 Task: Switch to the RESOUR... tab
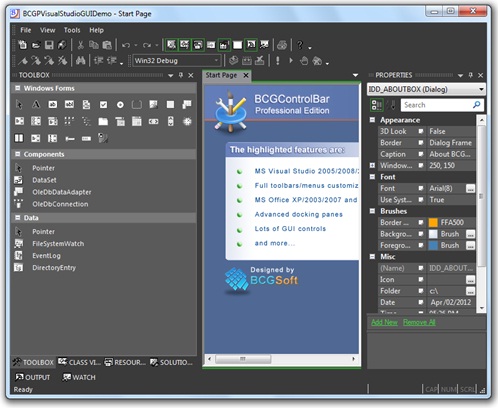point(125,362)
